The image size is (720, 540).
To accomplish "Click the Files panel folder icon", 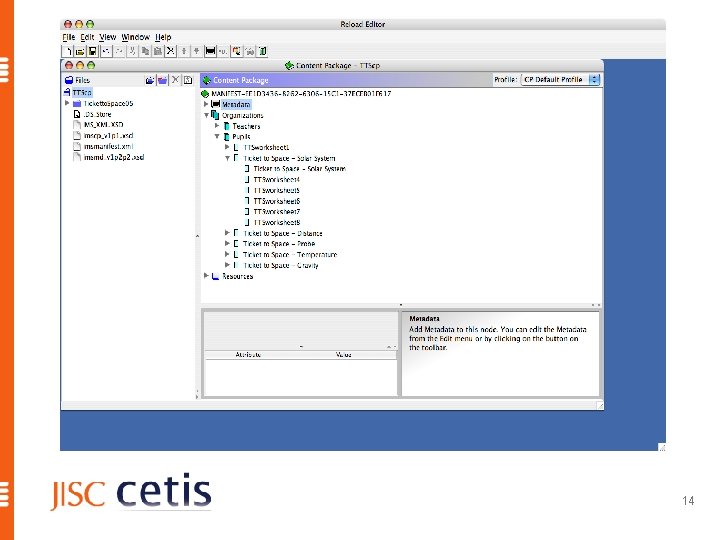I will pyautogui.click(x=68, y=80).
